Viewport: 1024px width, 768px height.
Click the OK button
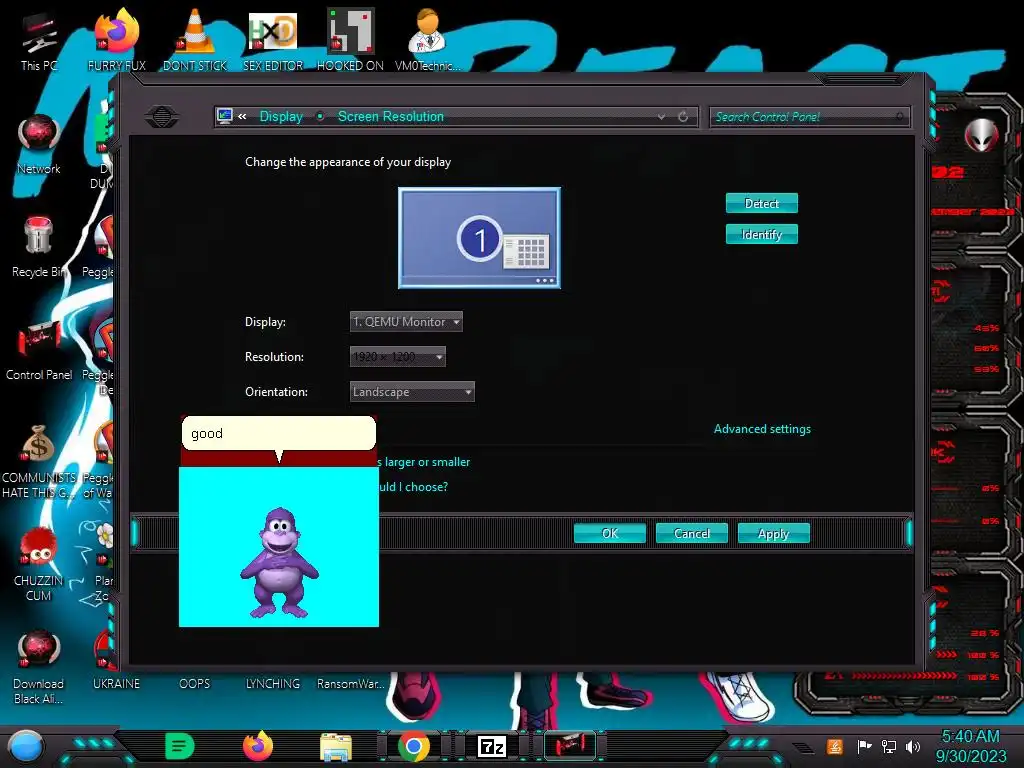tap(610, 534)
